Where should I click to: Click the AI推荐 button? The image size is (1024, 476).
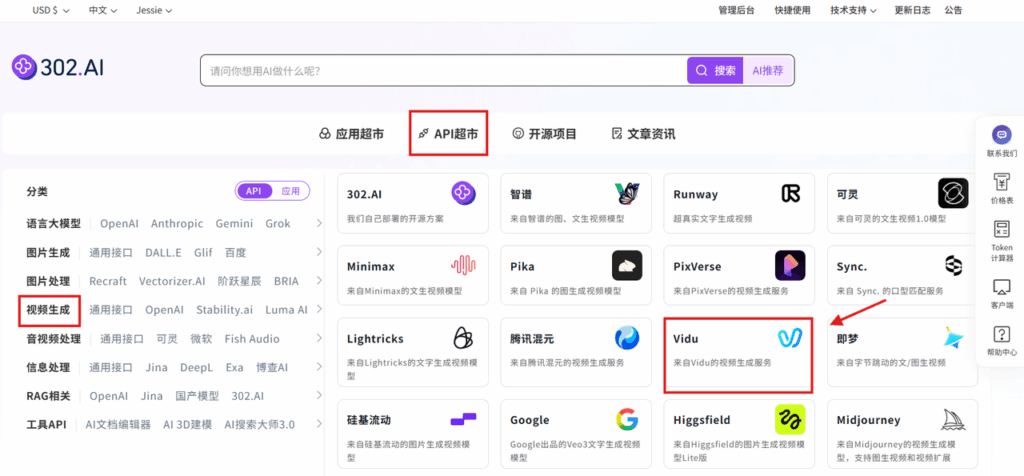click(768, 71)
